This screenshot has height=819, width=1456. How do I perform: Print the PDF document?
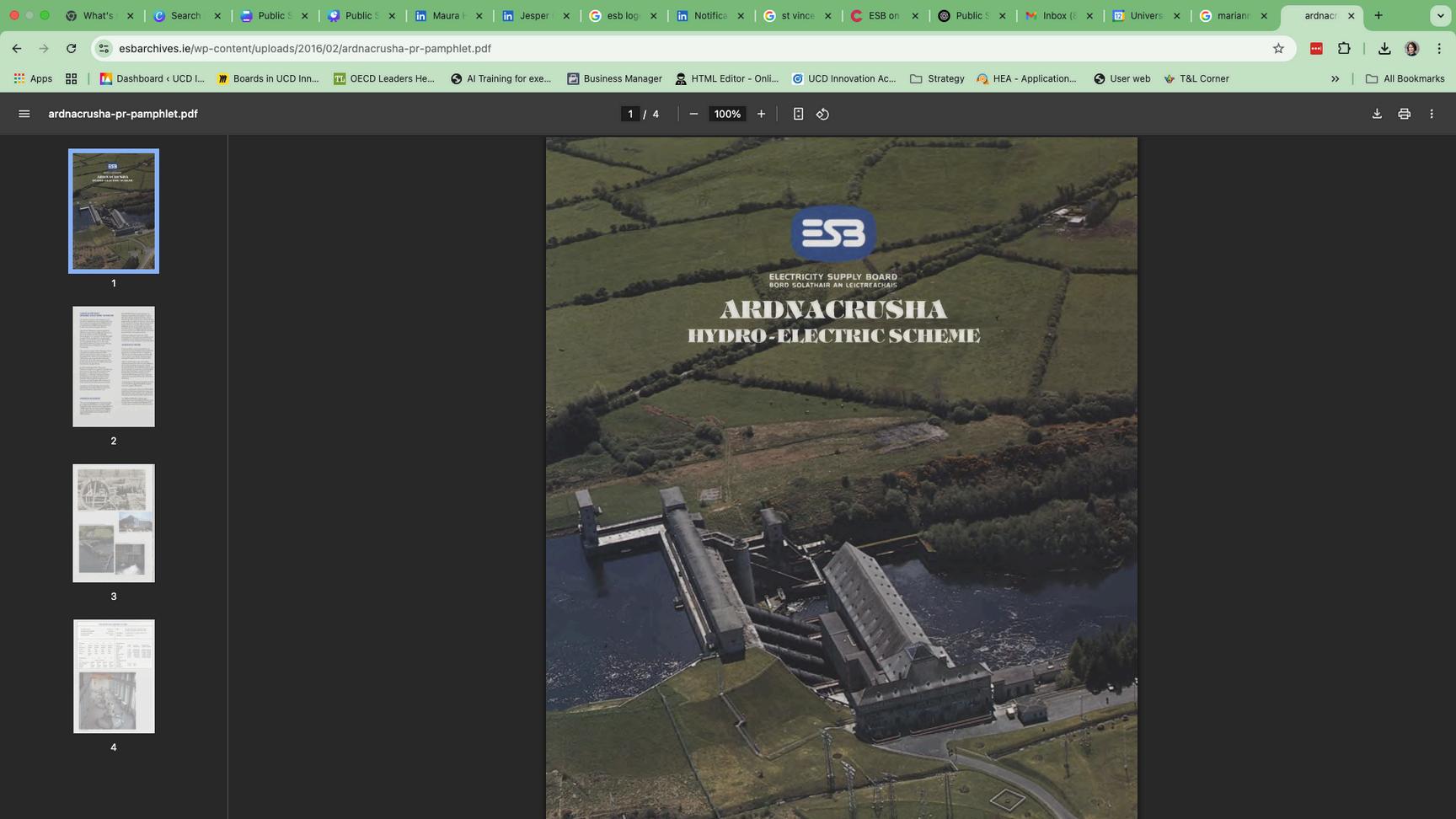point(1404,114)
